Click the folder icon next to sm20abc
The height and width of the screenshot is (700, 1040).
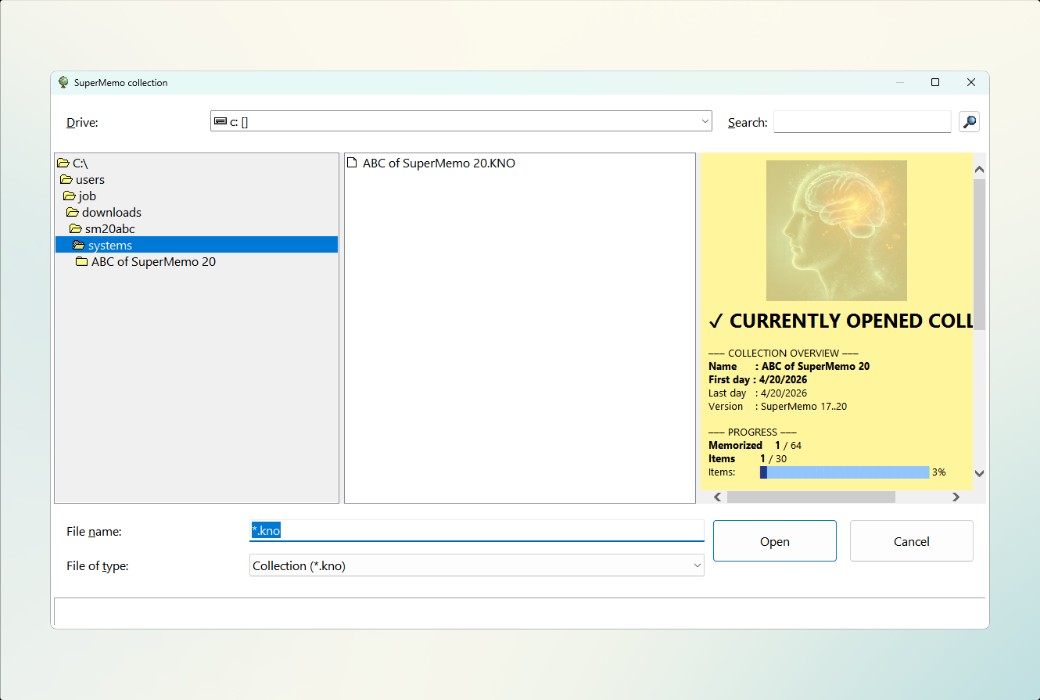tap(76, 228)
